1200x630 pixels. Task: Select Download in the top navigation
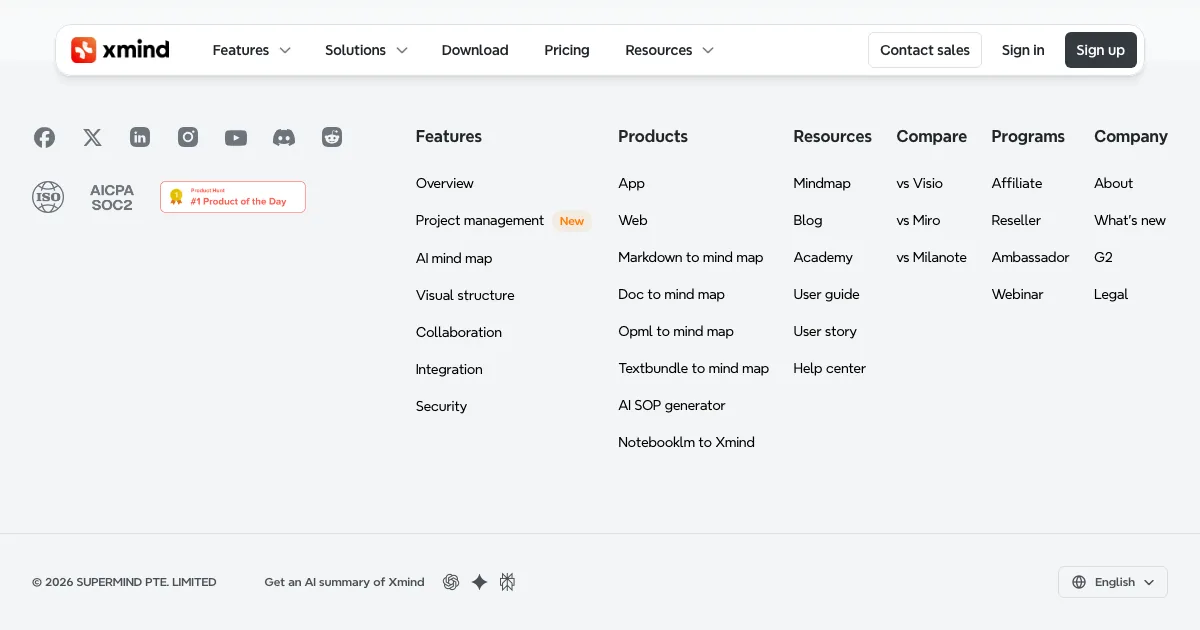475,50
